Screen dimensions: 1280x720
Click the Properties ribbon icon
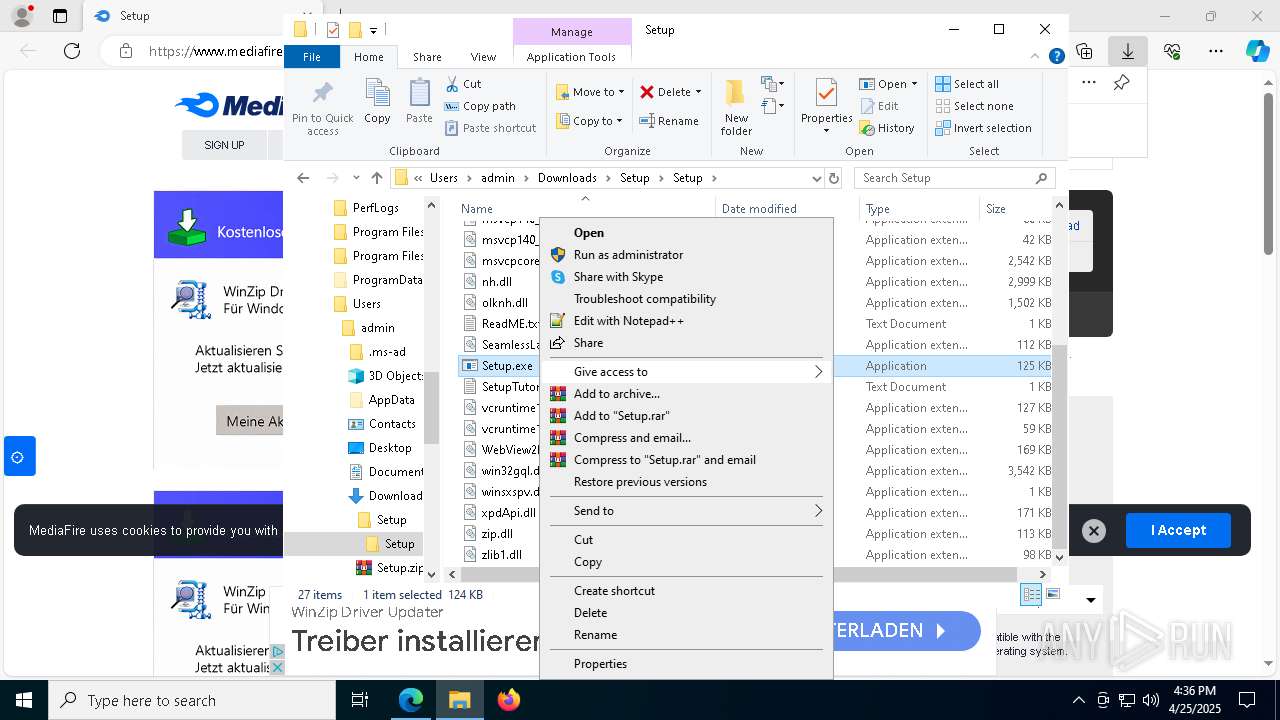tap(826, 108)
